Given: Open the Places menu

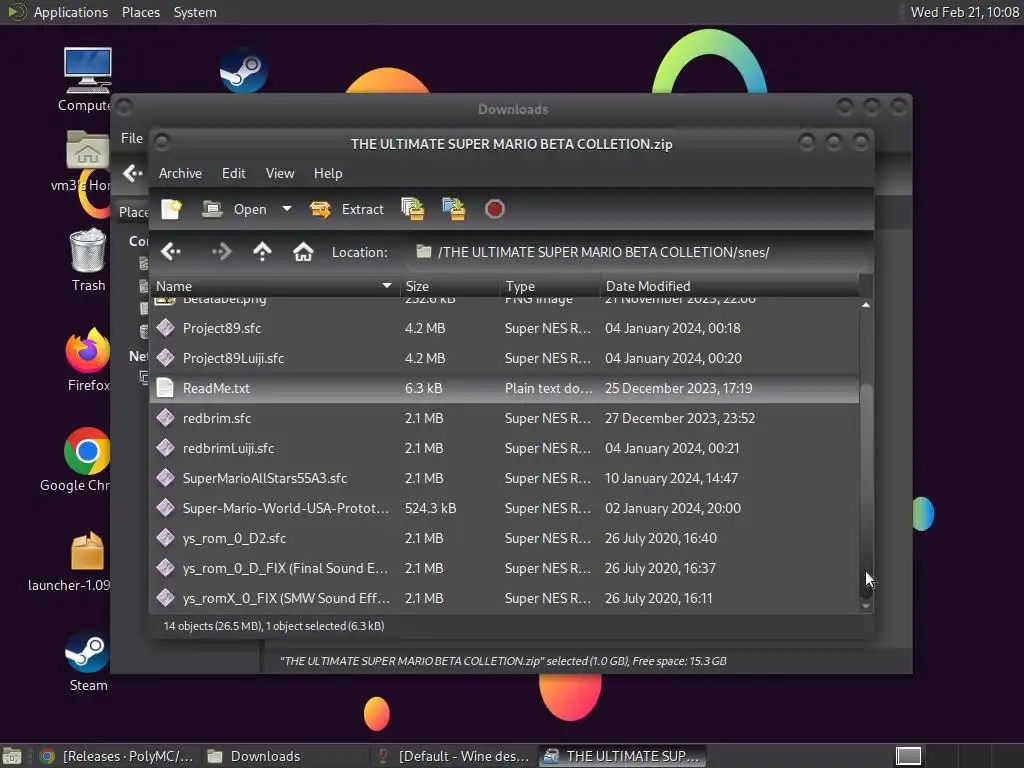Looking at the screenshot, I should (x=140, y=12).
